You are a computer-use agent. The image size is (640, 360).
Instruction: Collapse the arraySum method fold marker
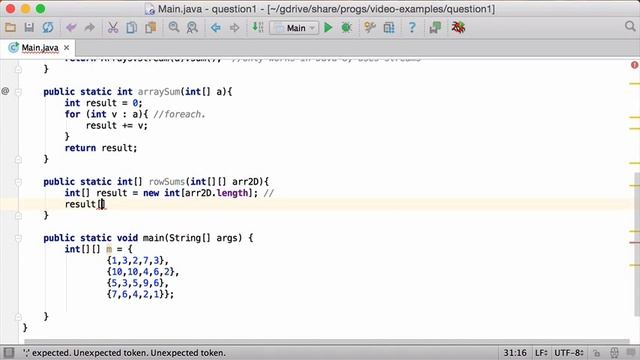(x=18, y=92)
